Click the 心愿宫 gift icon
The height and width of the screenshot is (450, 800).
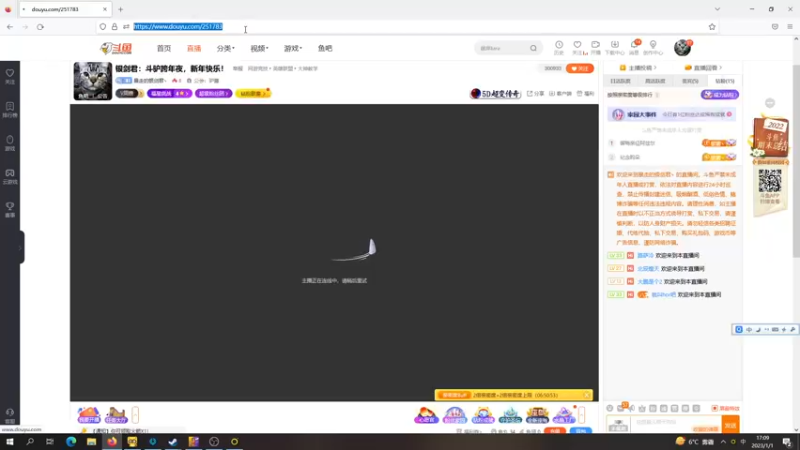pyautogui.click(x=426, y=415)
